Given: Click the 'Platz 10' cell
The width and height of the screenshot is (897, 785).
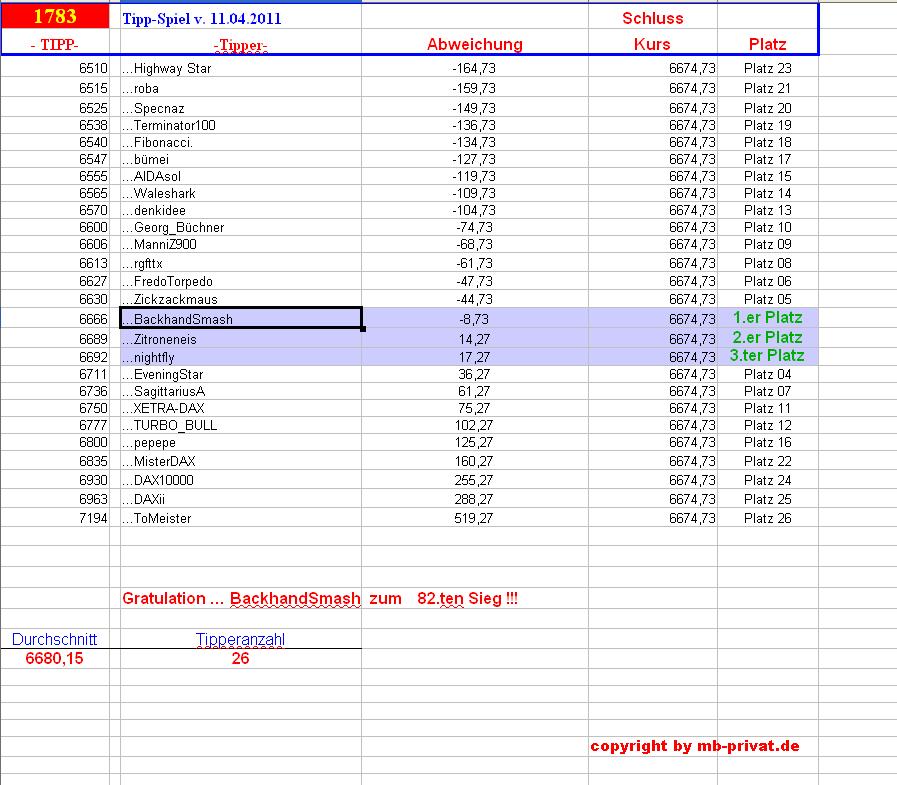Looking at the screenshot, I should [768, 228].
